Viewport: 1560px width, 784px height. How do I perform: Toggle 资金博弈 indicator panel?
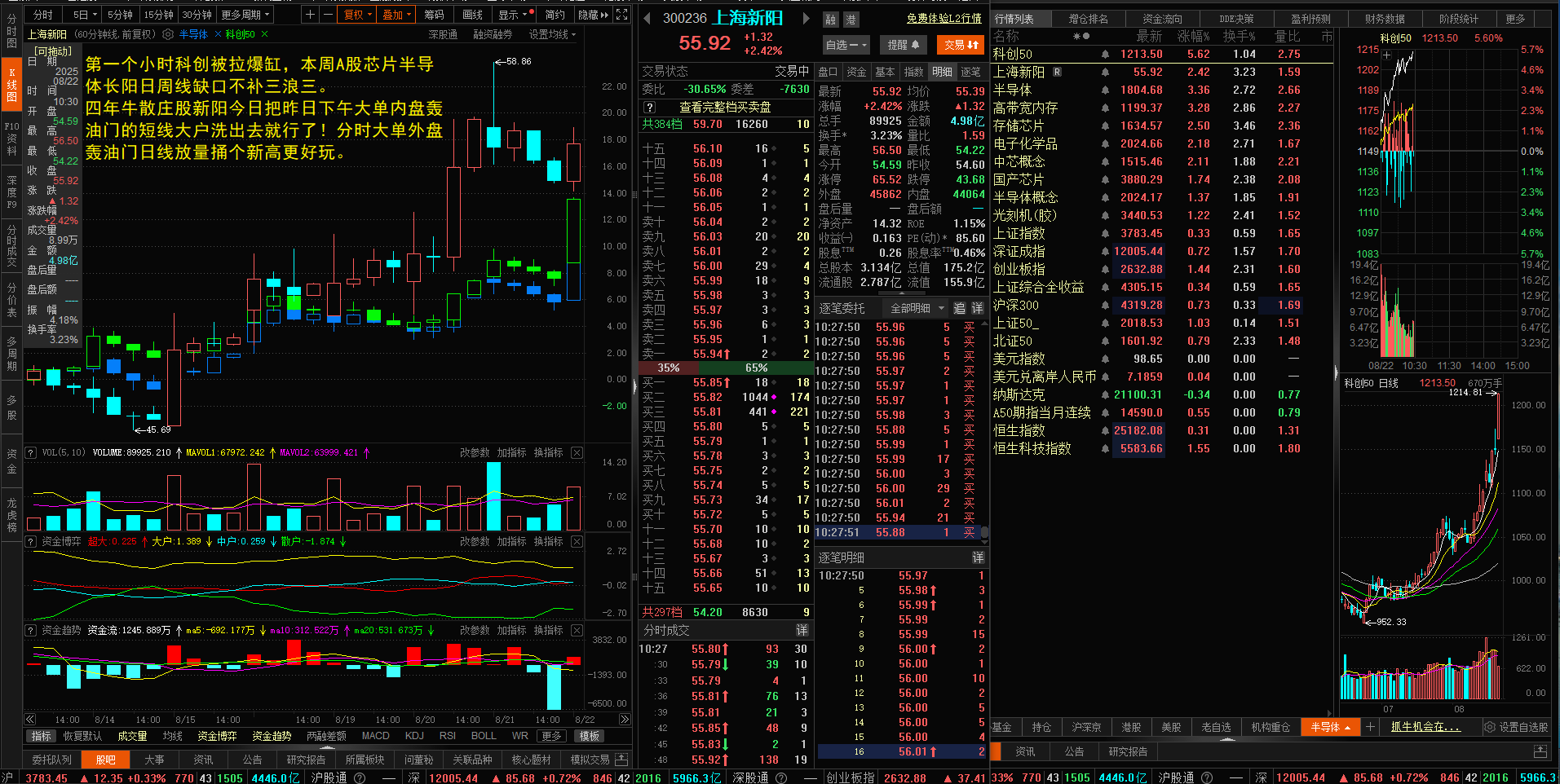pos(217,736)
